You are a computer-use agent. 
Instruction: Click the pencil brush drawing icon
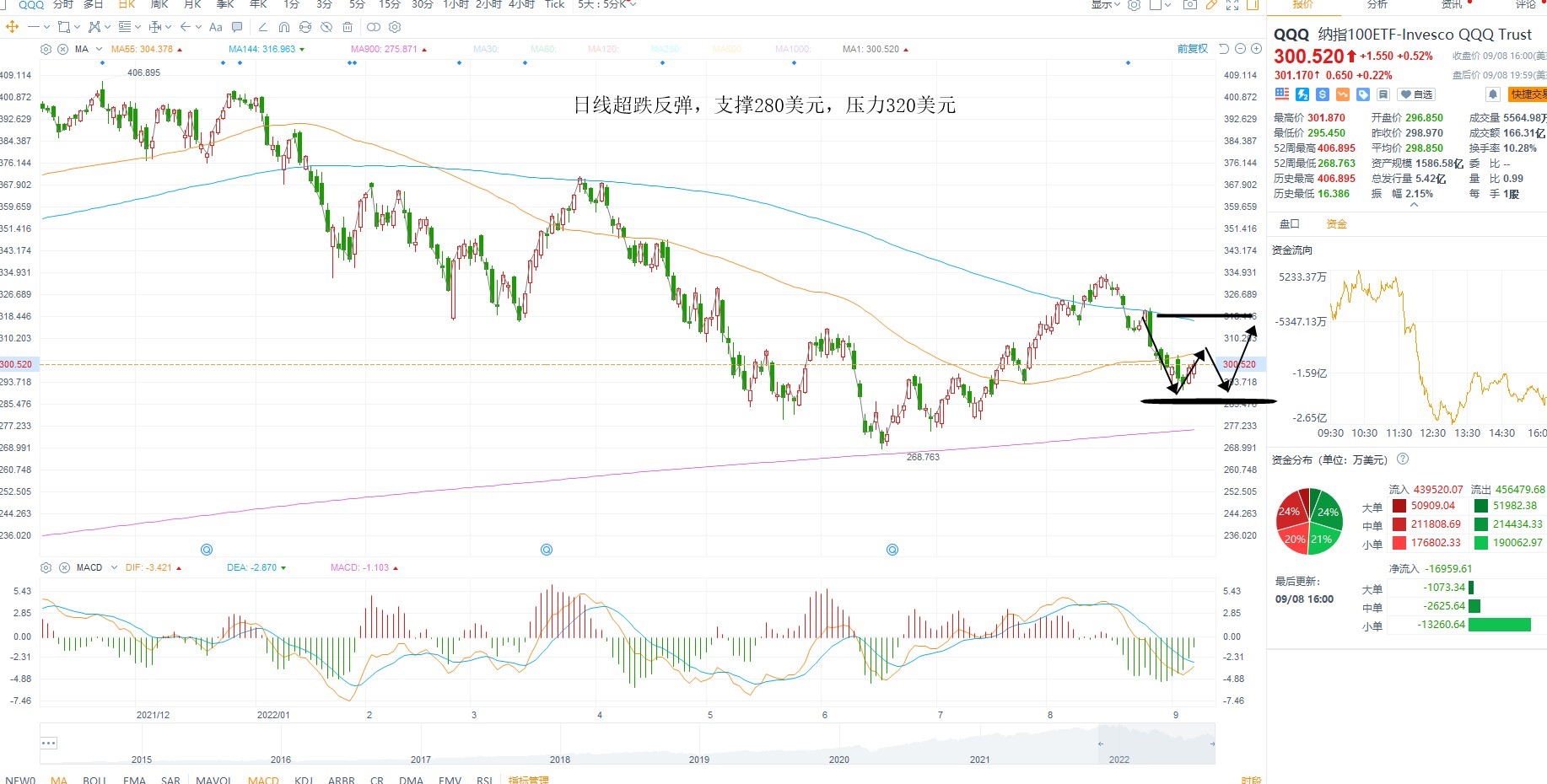tap(262, 27)
